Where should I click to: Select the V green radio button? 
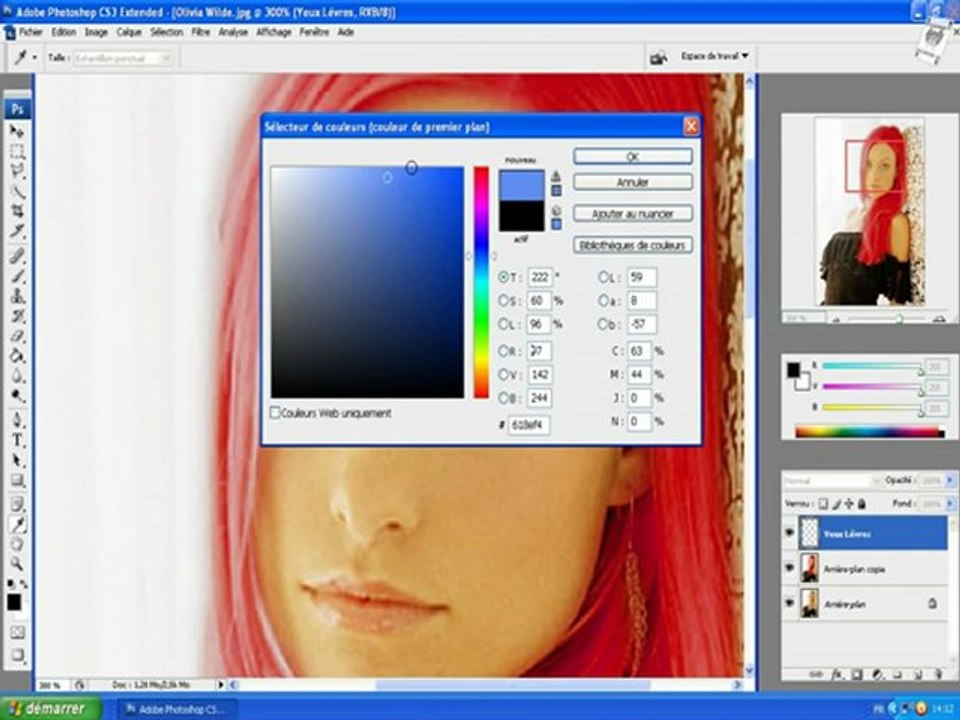point(503,375)
